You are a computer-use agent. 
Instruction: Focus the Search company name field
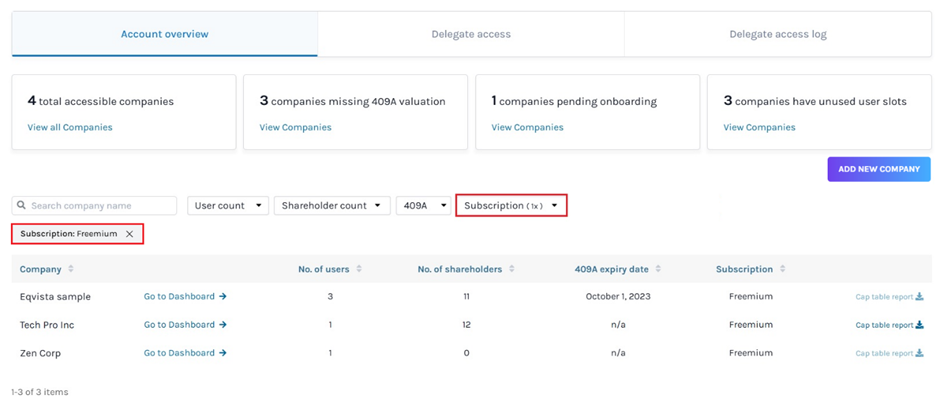[x=95, y=206]
